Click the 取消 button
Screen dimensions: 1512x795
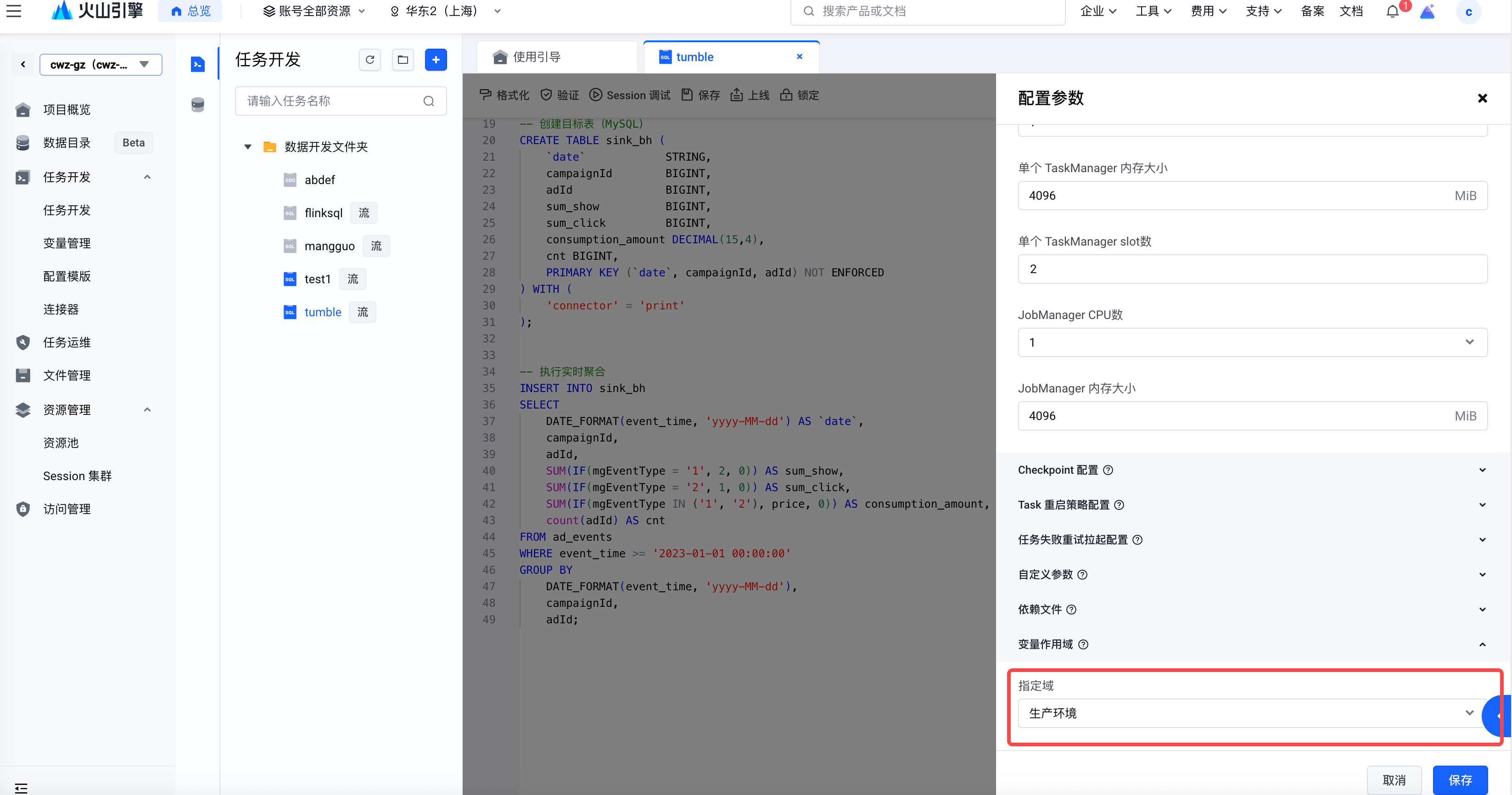coord(1394,780)
